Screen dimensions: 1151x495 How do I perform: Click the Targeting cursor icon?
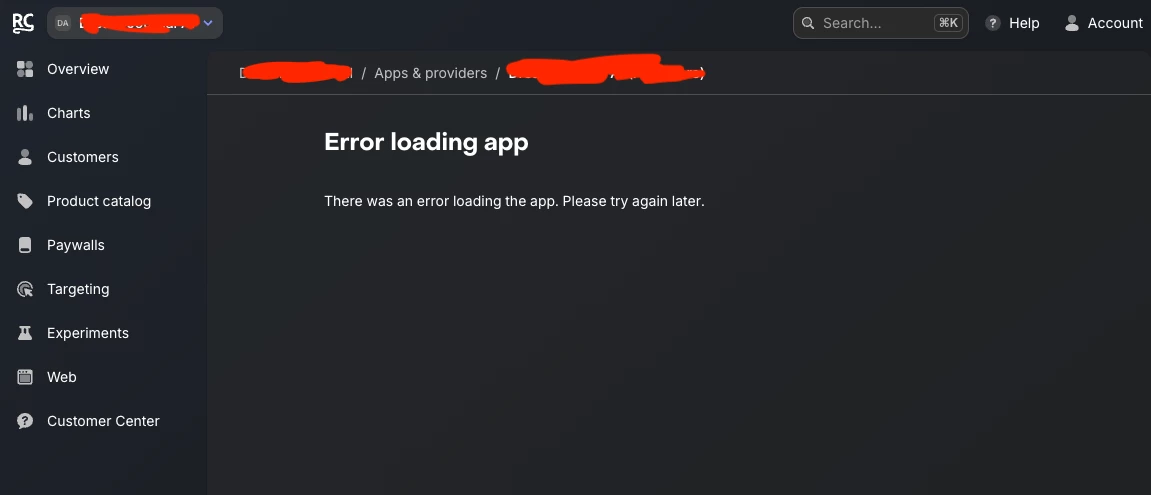pos(25,289)
